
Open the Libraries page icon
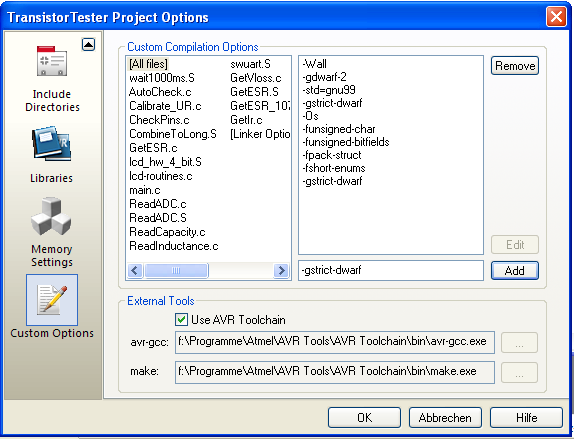pyautogui.click(x=52, y=145)
